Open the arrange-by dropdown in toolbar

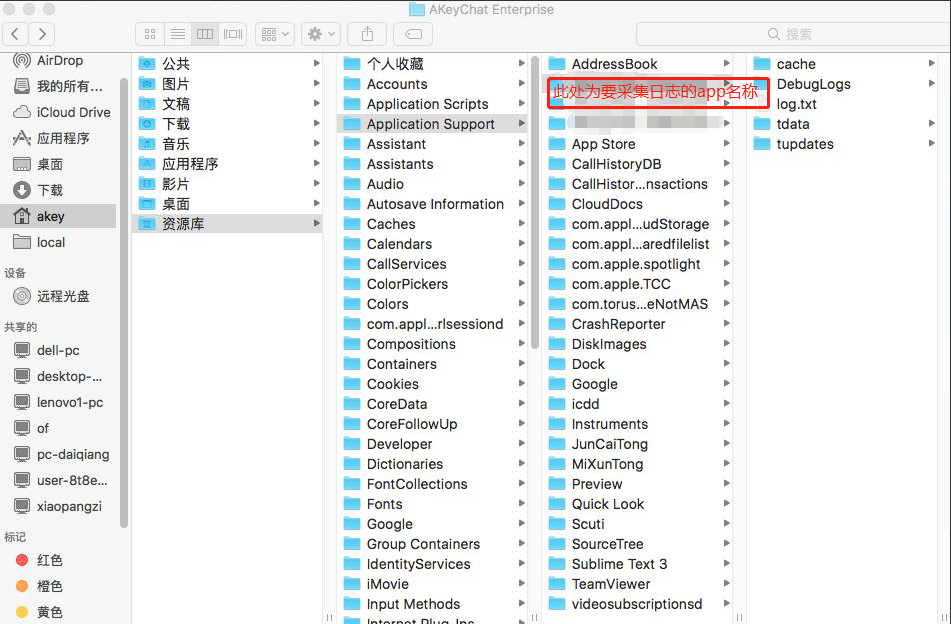click(274, 34)
